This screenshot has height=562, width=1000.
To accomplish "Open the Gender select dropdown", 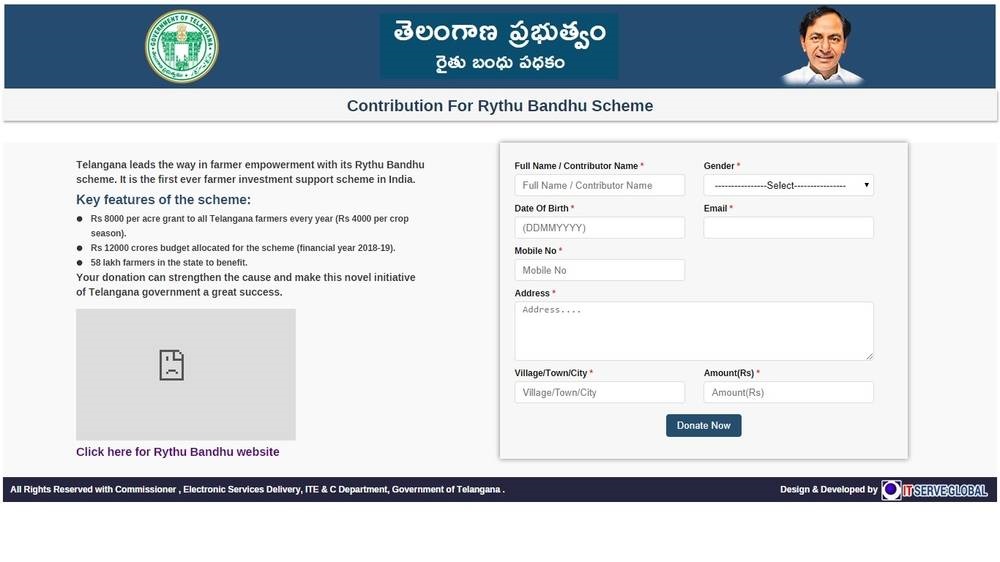I will (788, 185).
